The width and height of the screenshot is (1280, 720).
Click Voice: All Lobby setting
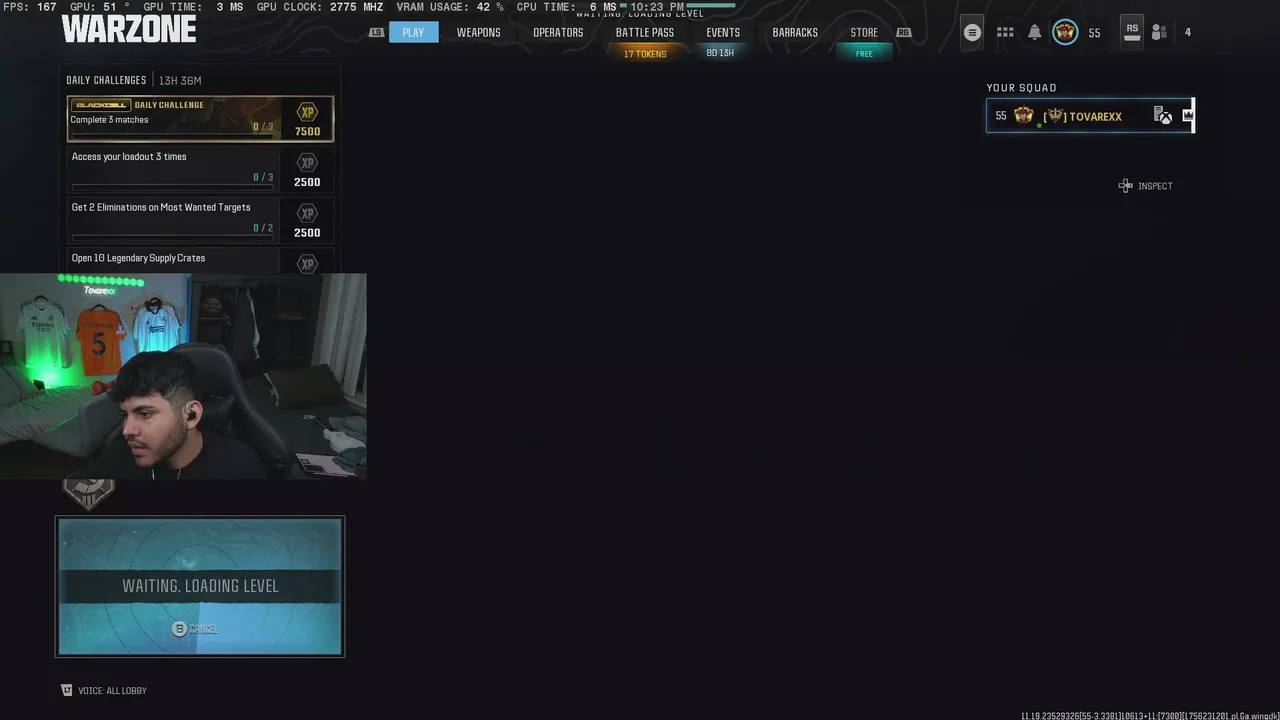pos(112,690)
